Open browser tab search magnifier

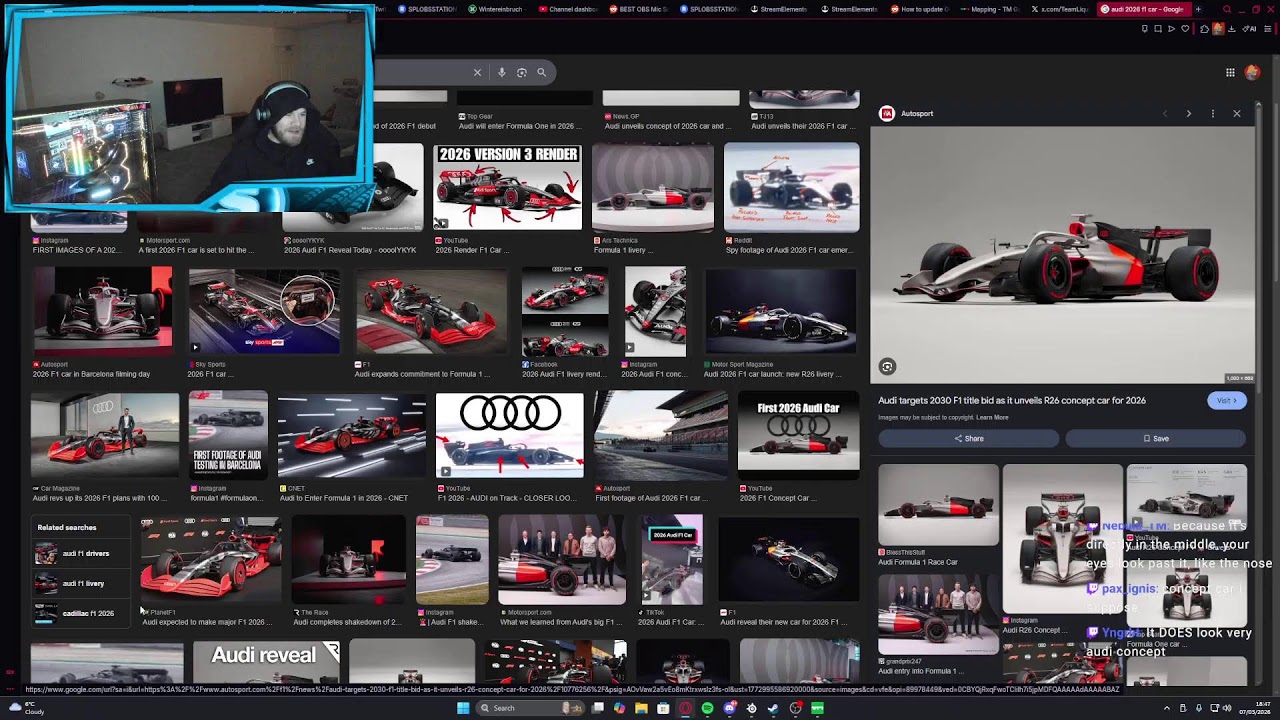pyautogui.click(x=1227, y=9)
